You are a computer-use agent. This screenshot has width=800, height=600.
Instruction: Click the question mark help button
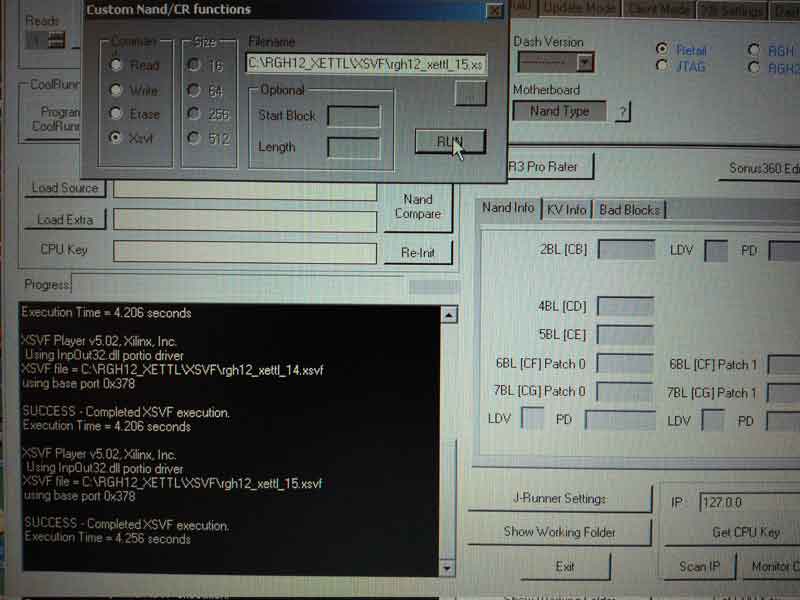622,111
